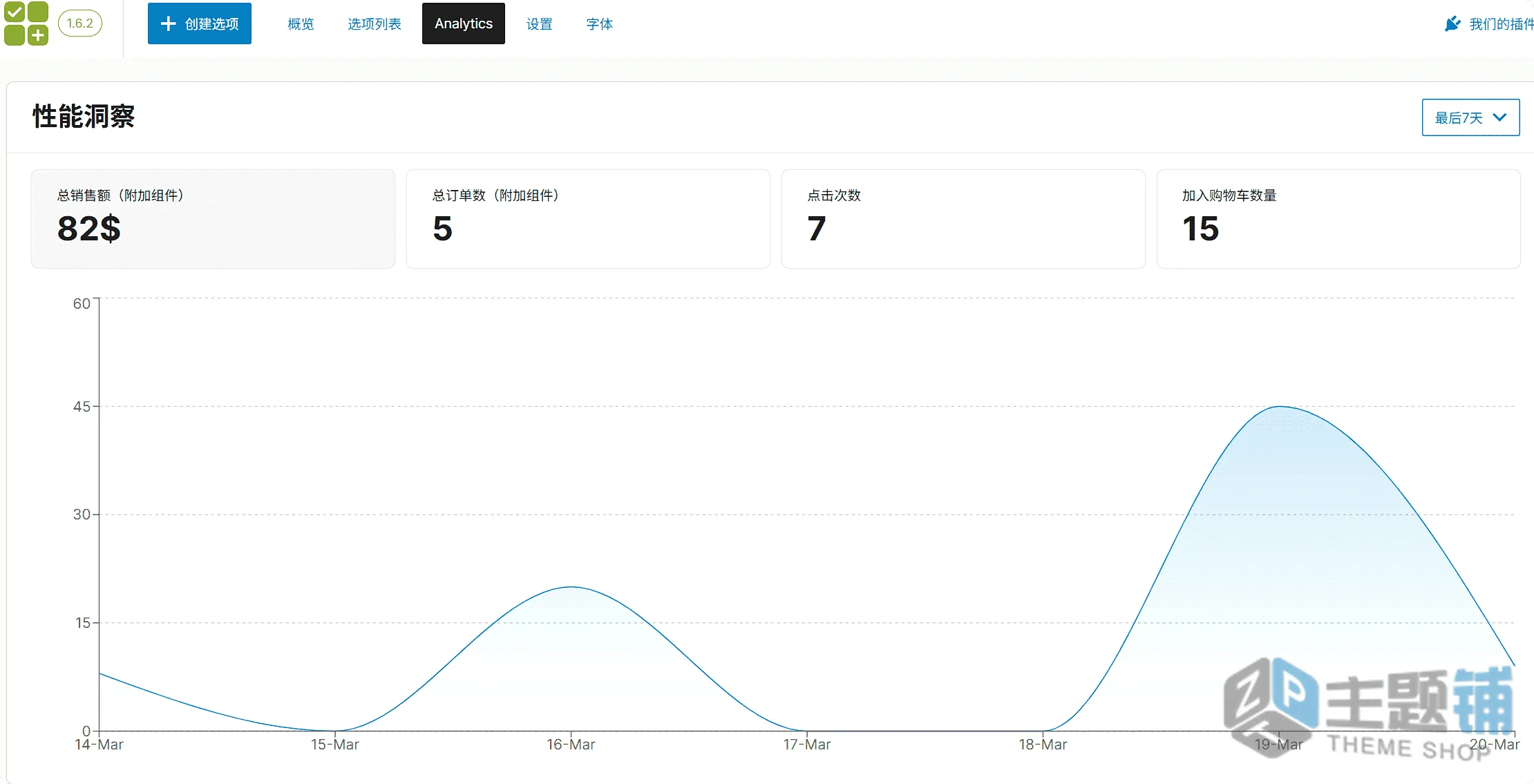Click the 性能洞察 heading
This screenshot has height=784, width=1534.
click(x=84, y=117)
